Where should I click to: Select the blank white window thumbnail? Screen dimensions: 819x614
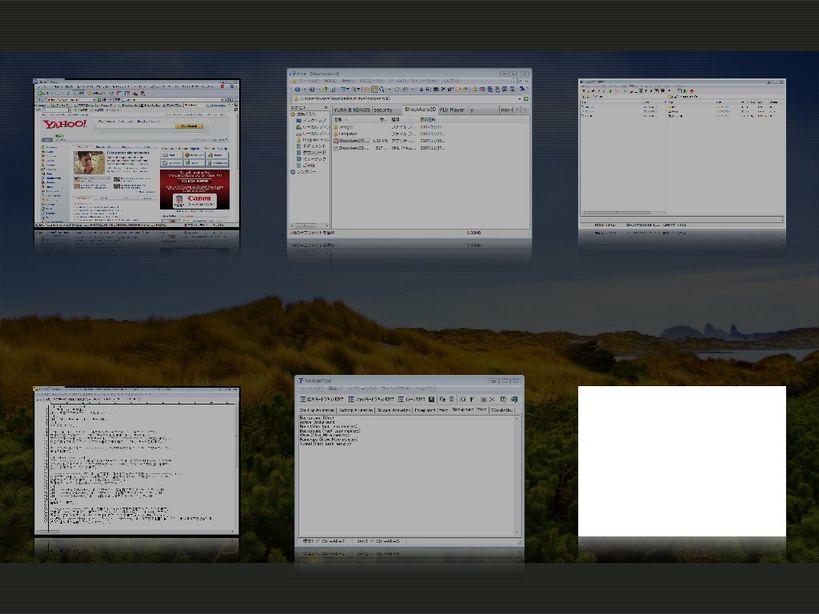click(x=682, y=461)
